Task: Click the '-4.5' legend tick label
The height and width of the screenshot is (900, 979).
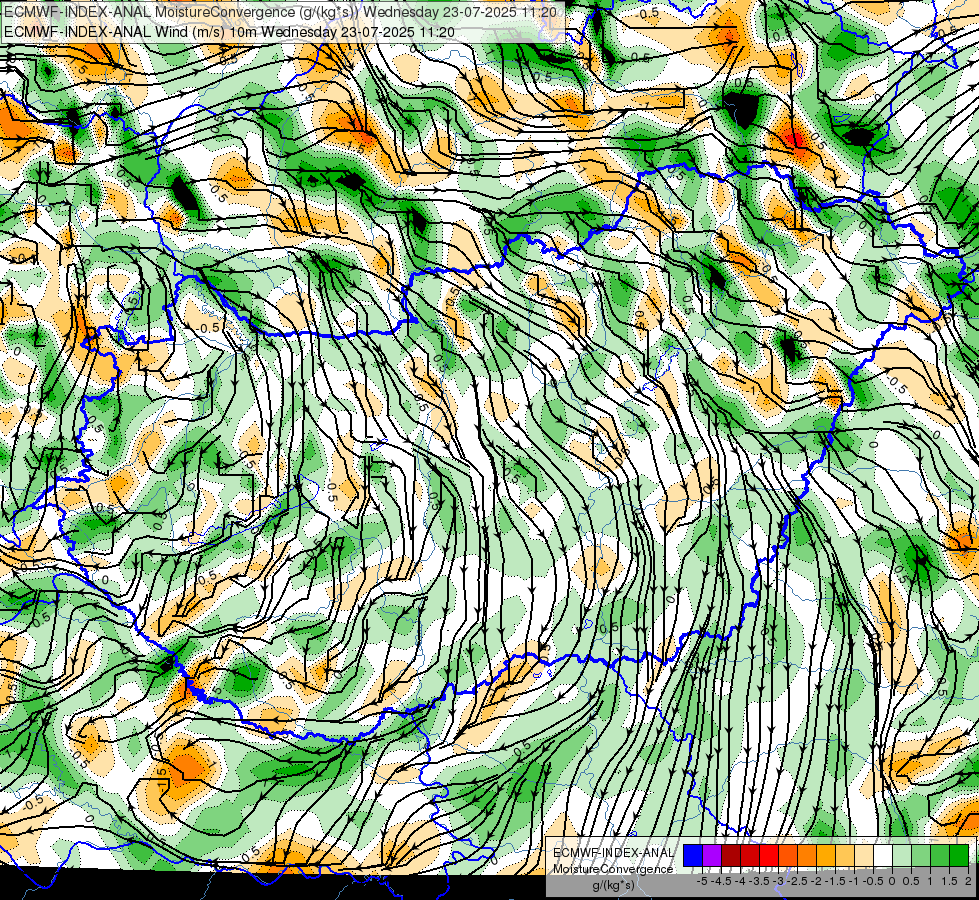Action: (x=721, y=881)
